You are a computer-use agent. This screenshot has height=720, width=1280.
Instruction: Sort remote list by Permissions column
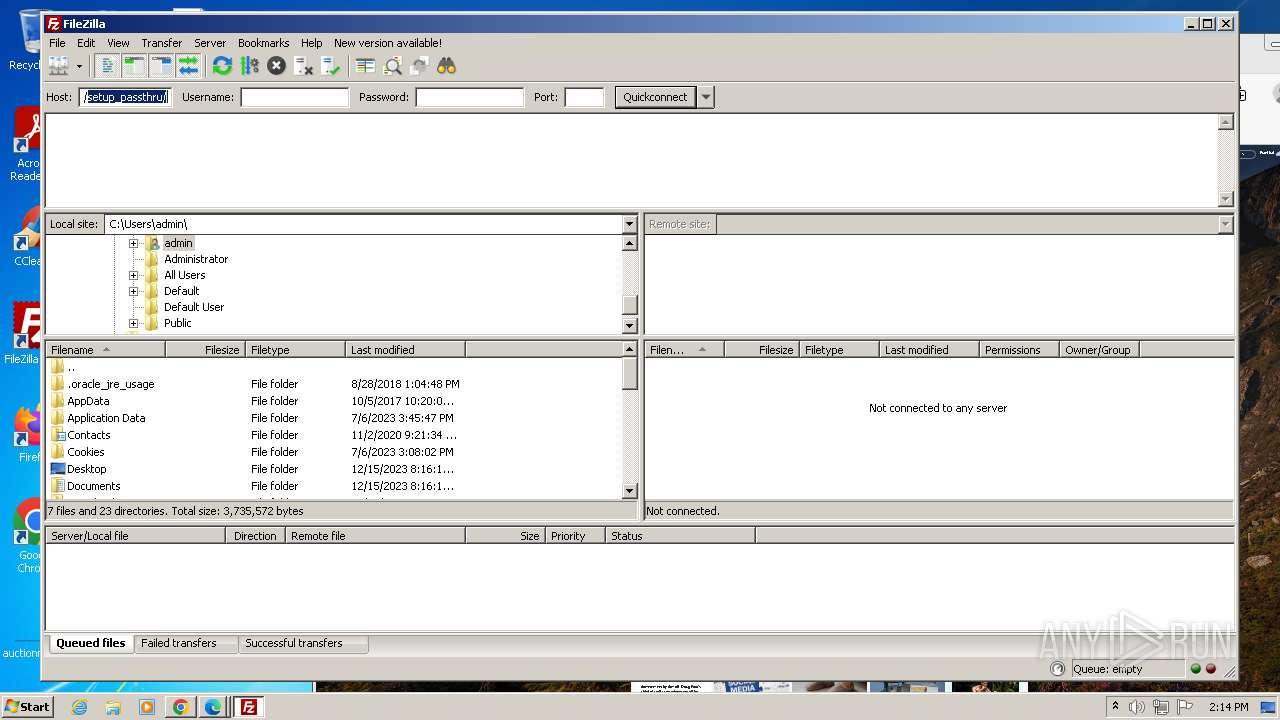click(x=1019, y=350)
